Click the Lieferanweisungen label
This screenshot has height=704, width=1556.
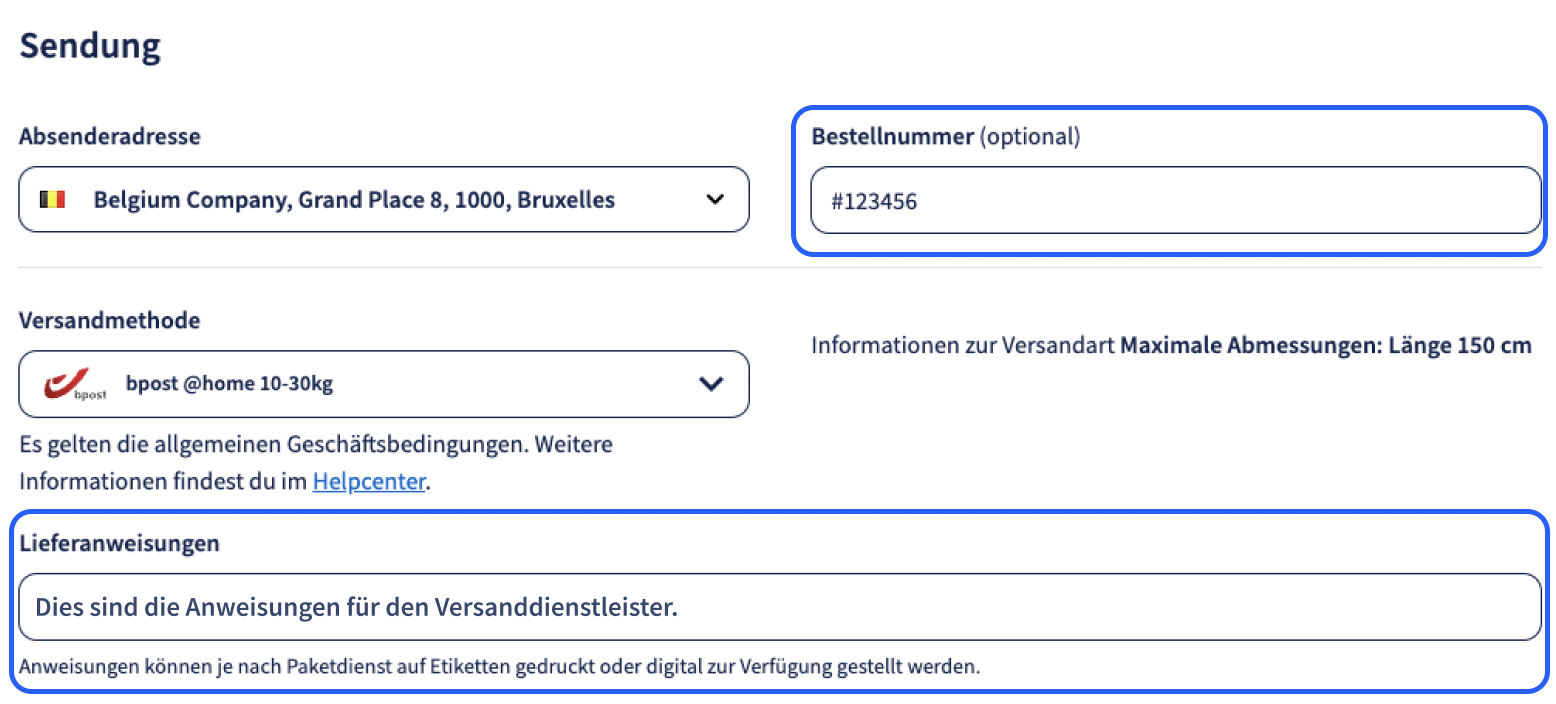point(120,544)
